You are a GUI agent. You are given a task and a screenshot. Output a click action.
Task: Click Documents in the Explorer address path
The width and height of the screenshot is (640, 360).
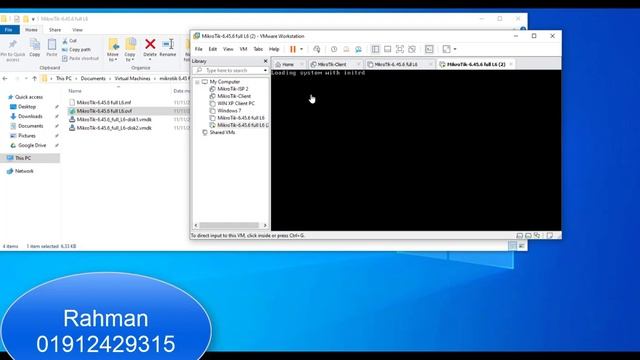[x=93, y=78]
